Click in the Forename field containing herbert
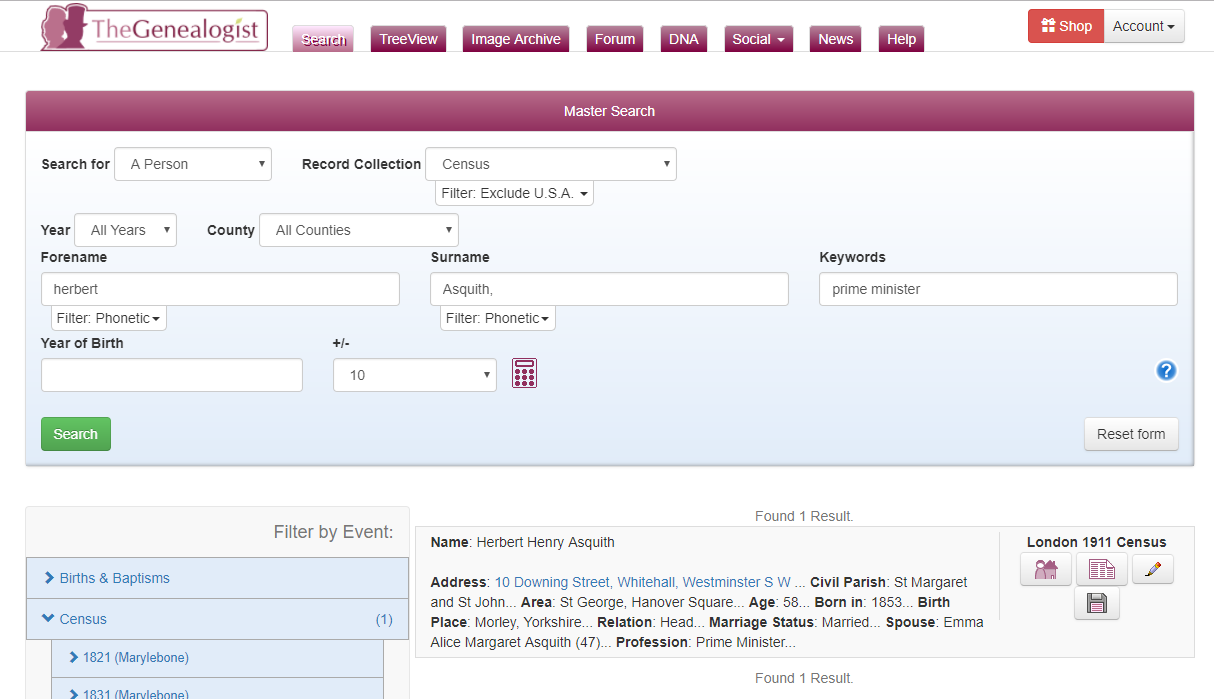Image resolution: width=1214 pixels, height=699 pixels. point(220,289)
